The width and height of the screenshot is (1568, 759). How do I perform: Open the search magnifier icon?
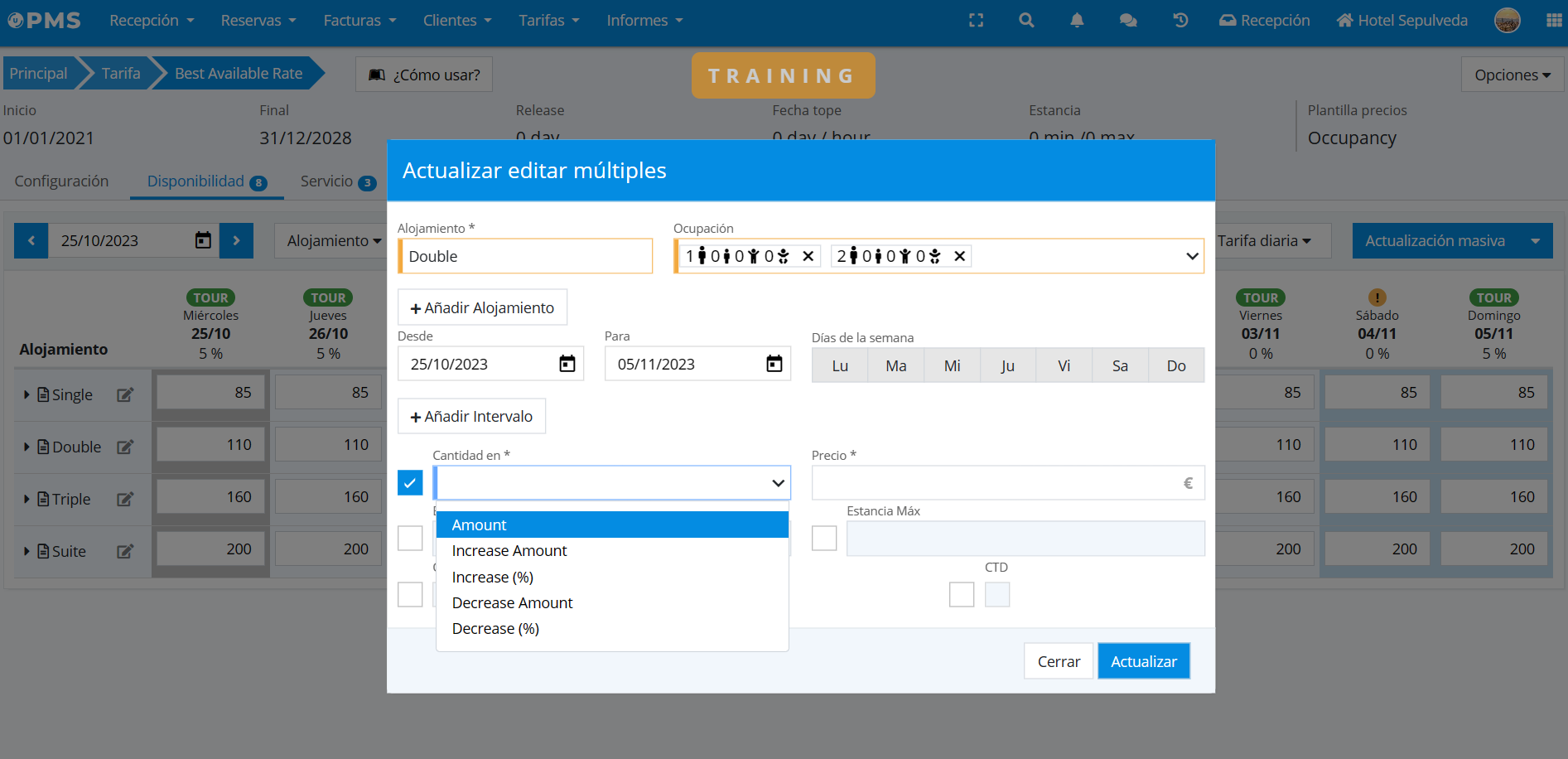pyautogui.click(x=1026, y=21)
